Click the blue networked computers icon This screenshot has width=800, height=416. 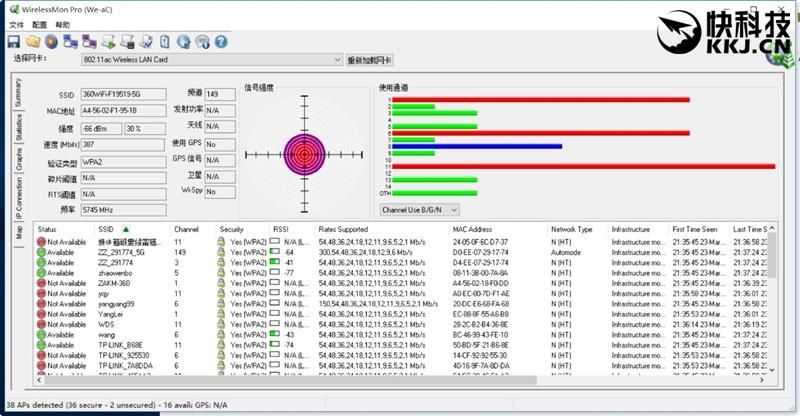(70, 42)
